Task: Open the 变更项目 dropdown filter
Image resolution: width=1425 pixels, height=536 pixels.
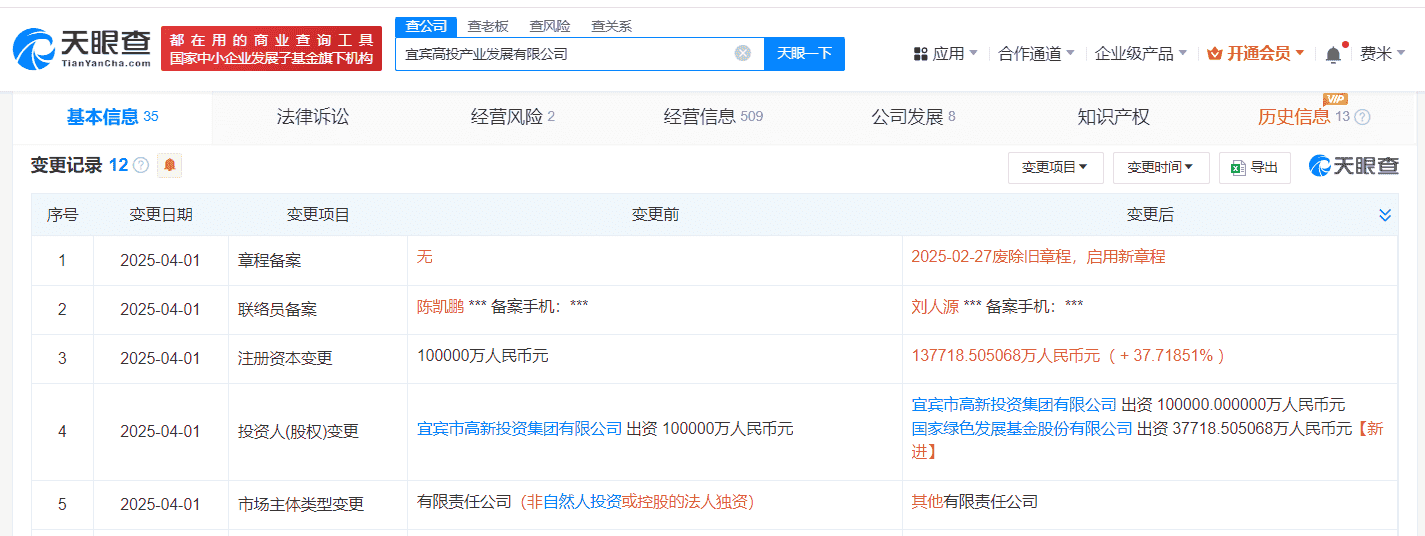Action: [1055, 168]
